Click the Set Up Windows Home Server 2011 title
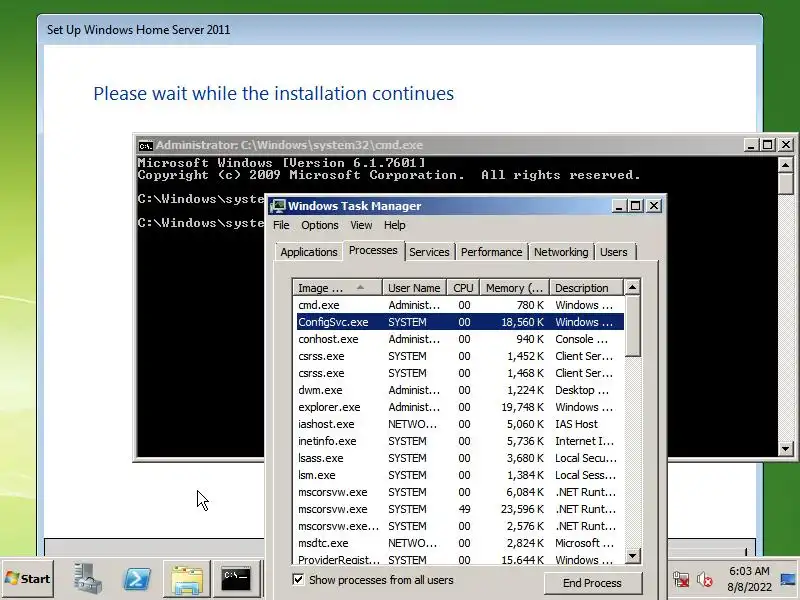The image size is (800, 600). [138, 30]
